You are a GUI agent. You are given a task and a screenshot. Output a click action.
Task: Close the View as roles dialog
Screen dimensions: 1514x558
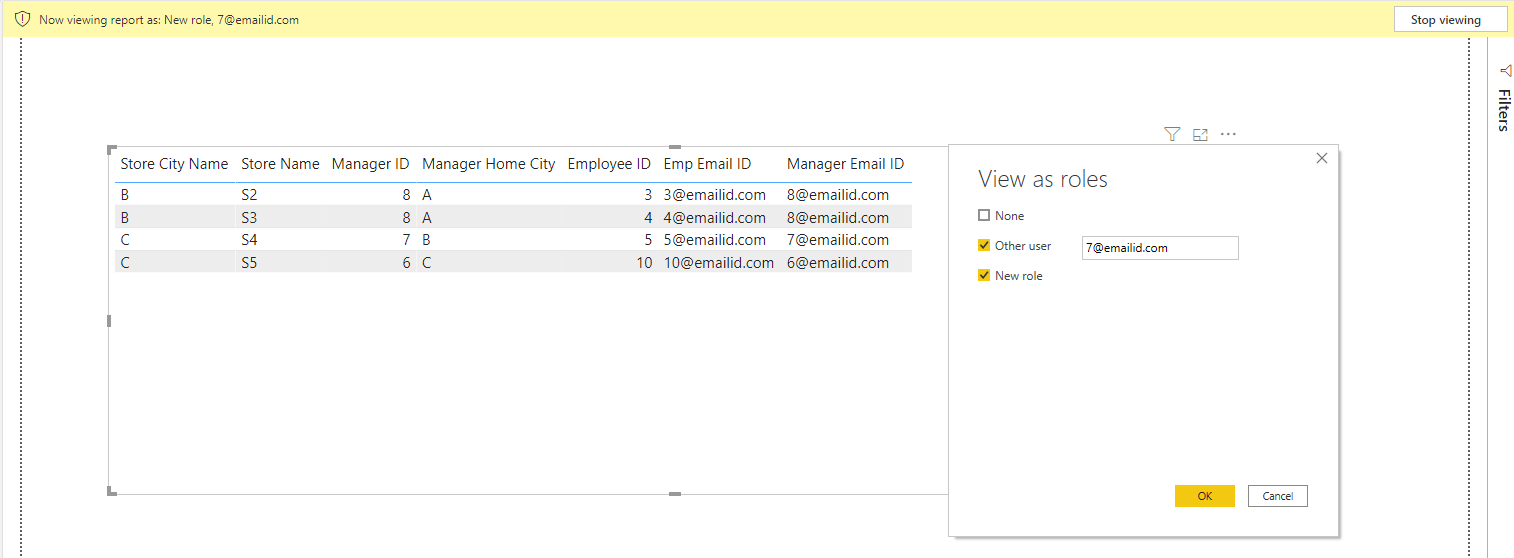[x=1322, y=158]
